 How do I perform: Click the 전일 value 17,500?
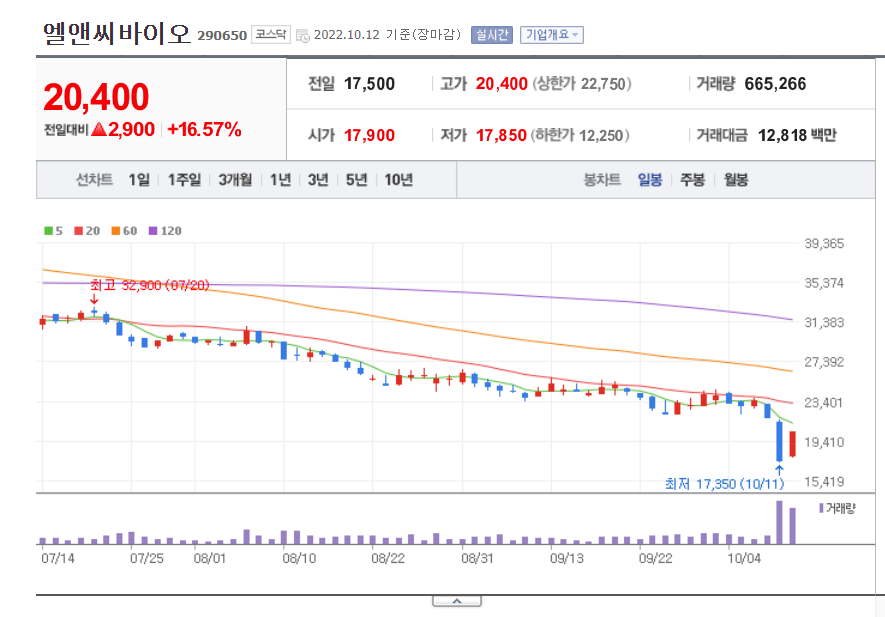click(x=369, y=84)
